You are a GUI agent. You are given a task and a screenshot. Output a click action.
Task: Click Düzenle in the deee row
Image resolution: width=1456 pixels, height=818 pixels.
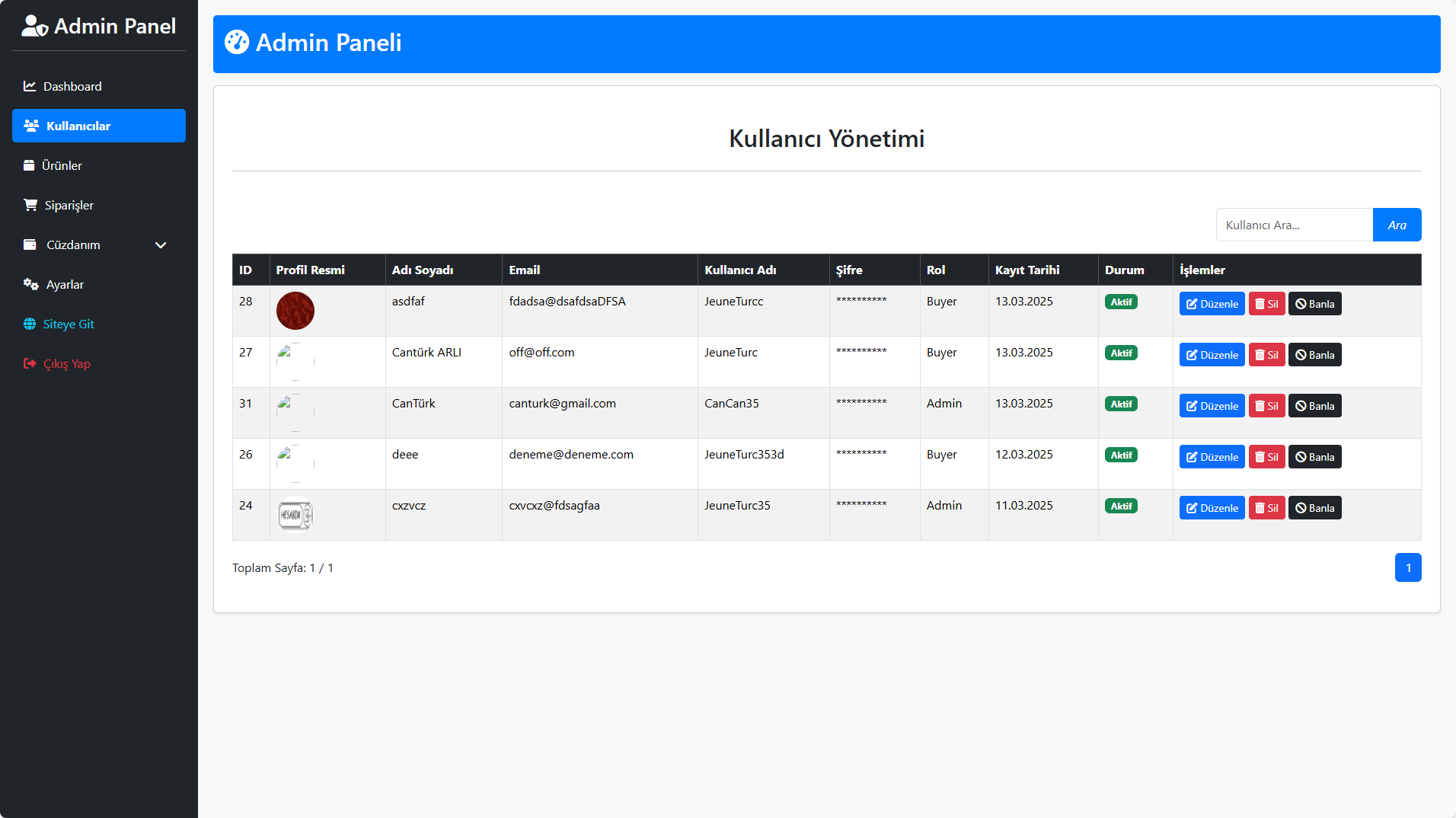coord(1212,457)
